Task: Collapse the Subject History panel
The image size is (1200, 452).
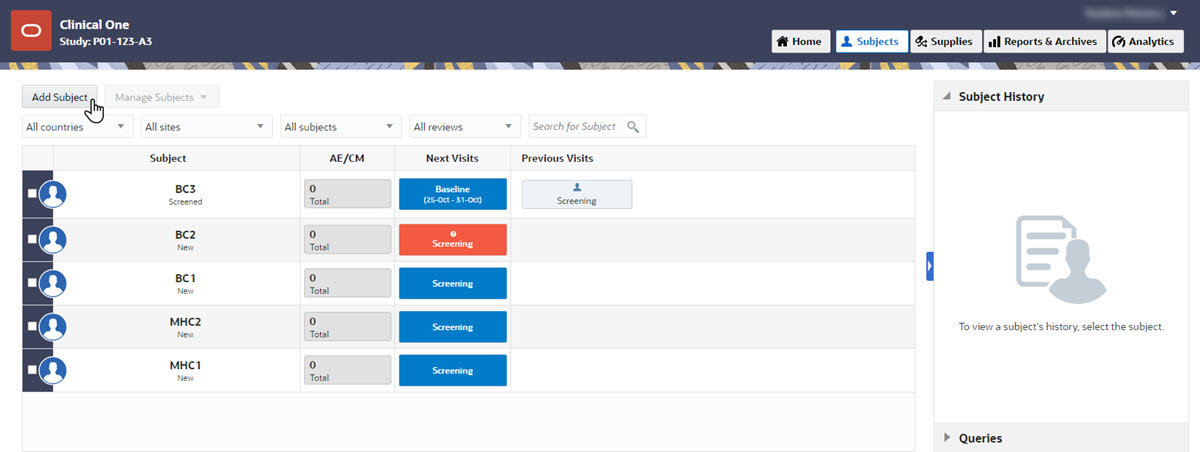Action: coord(945,97)
